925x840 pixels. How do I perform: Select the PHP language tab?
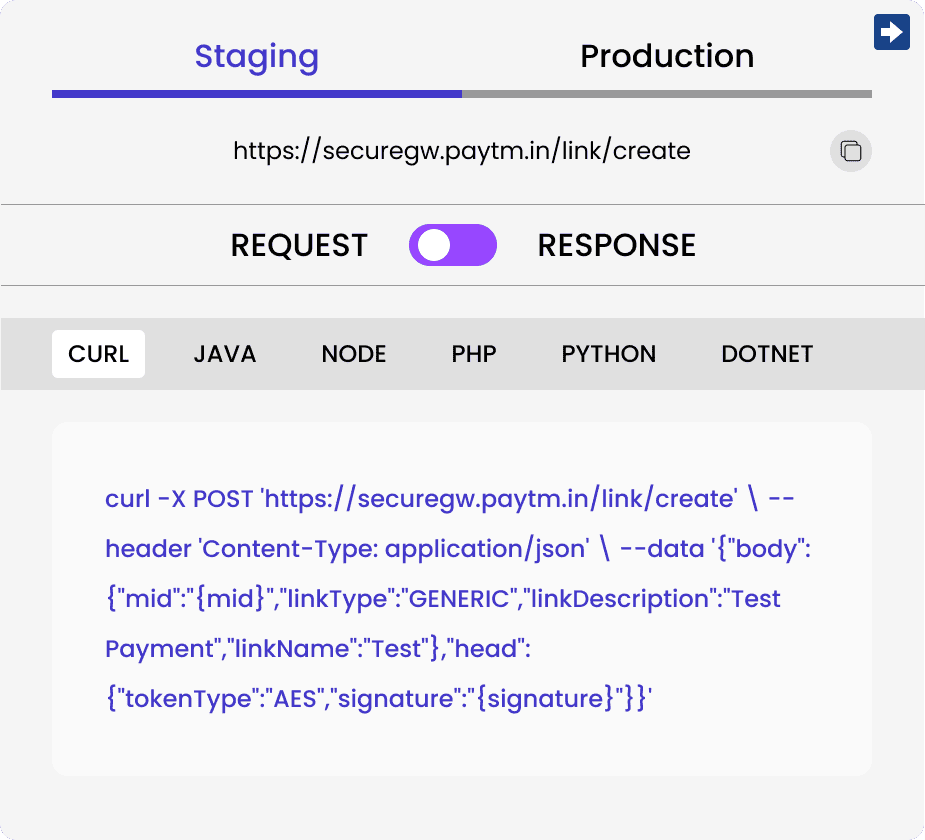coord(474,354)
